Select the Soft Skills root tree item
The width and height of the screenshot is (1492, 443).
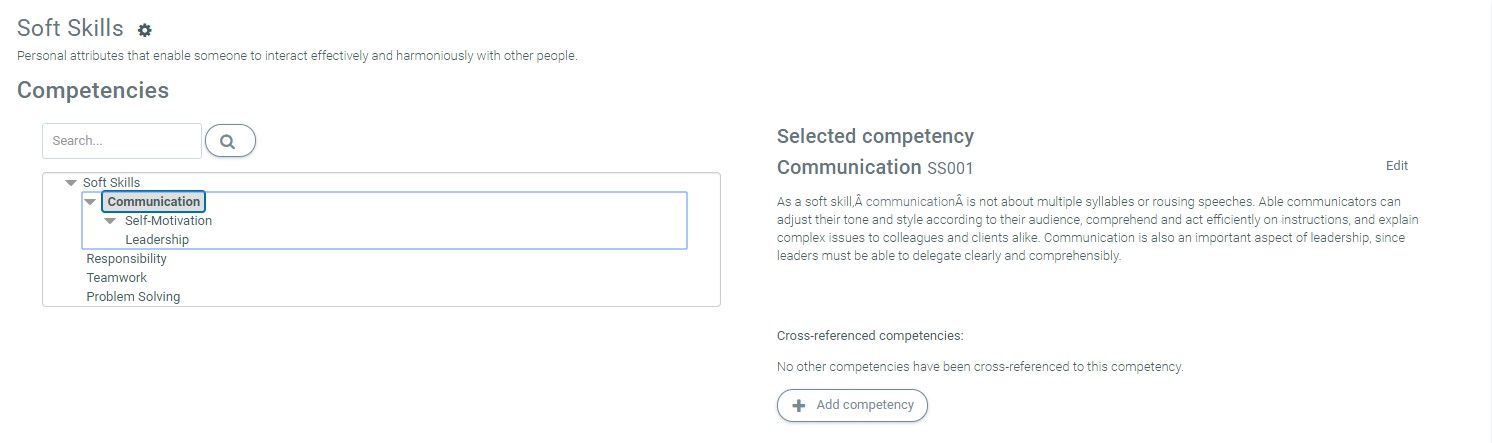(x=111, y=183)
